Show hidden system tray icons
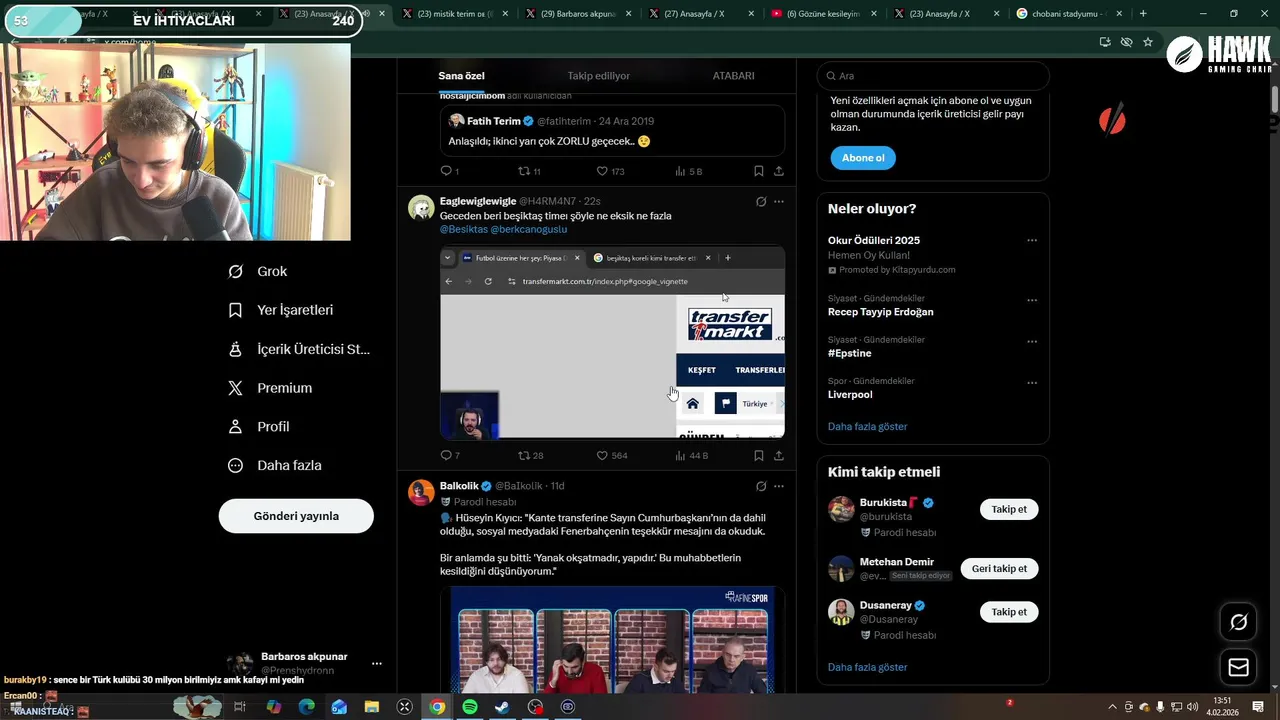 [x=1113, y=707]
